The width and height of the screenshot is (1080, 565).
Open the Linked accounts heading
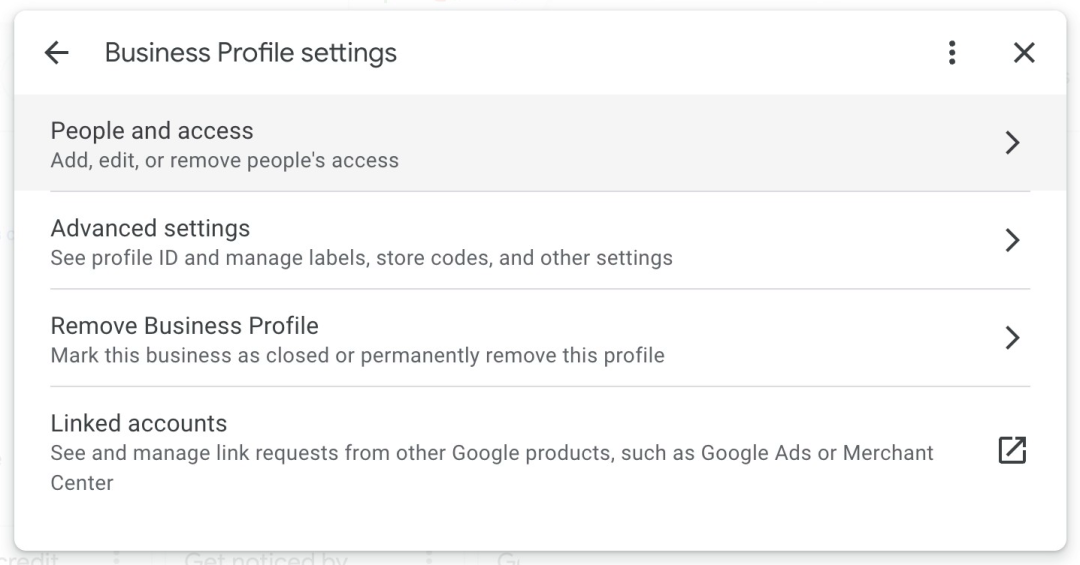[x=139, y=423]
